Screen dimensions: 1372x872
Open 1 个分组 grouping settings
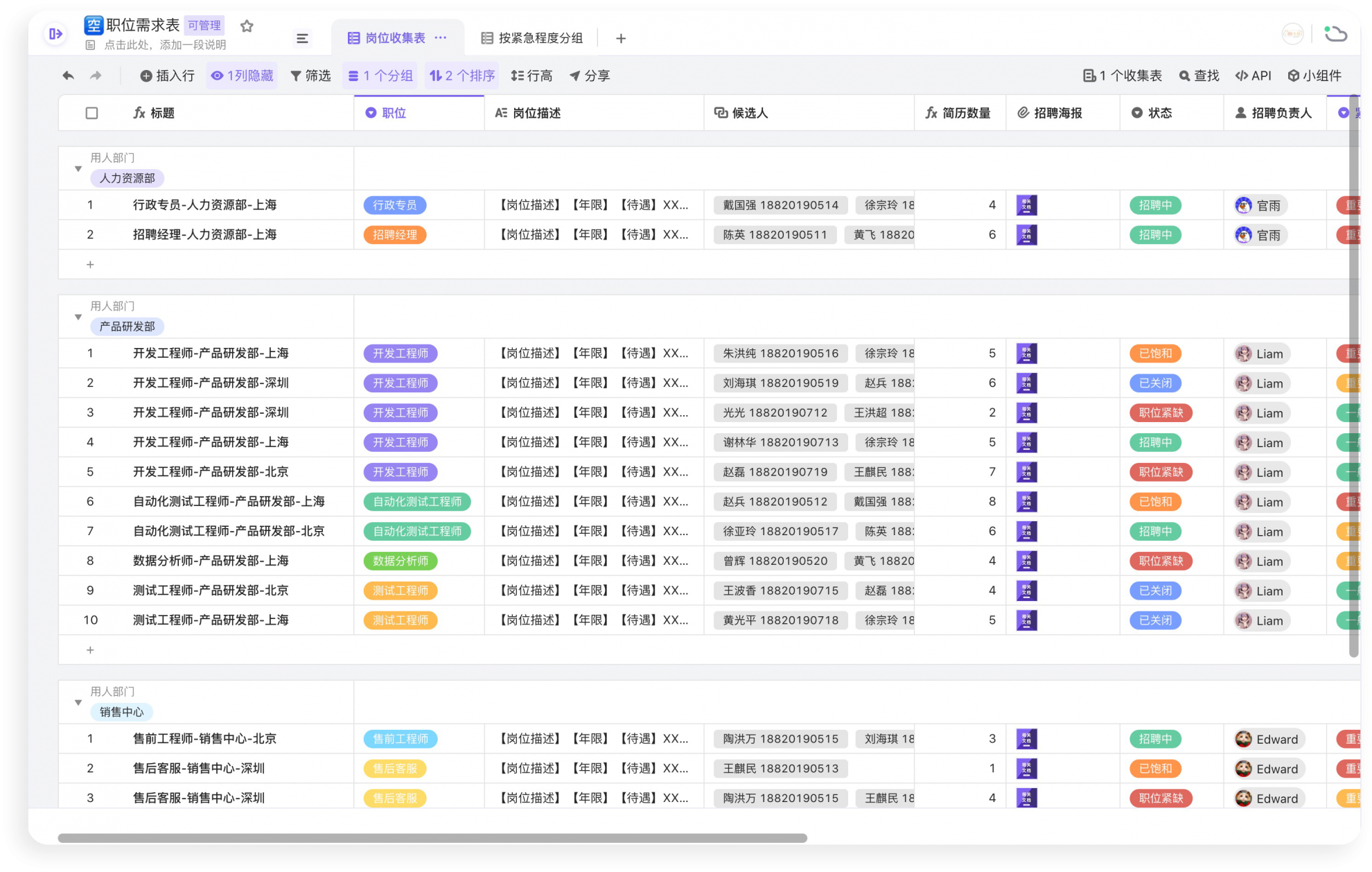click(380, 76)
